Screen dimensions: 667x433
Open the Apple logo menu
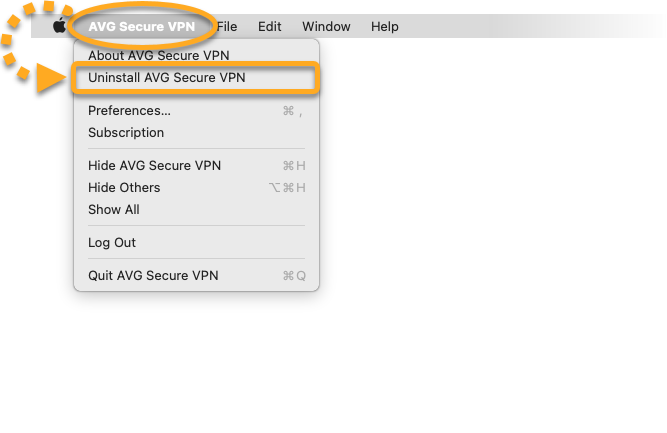59,26
